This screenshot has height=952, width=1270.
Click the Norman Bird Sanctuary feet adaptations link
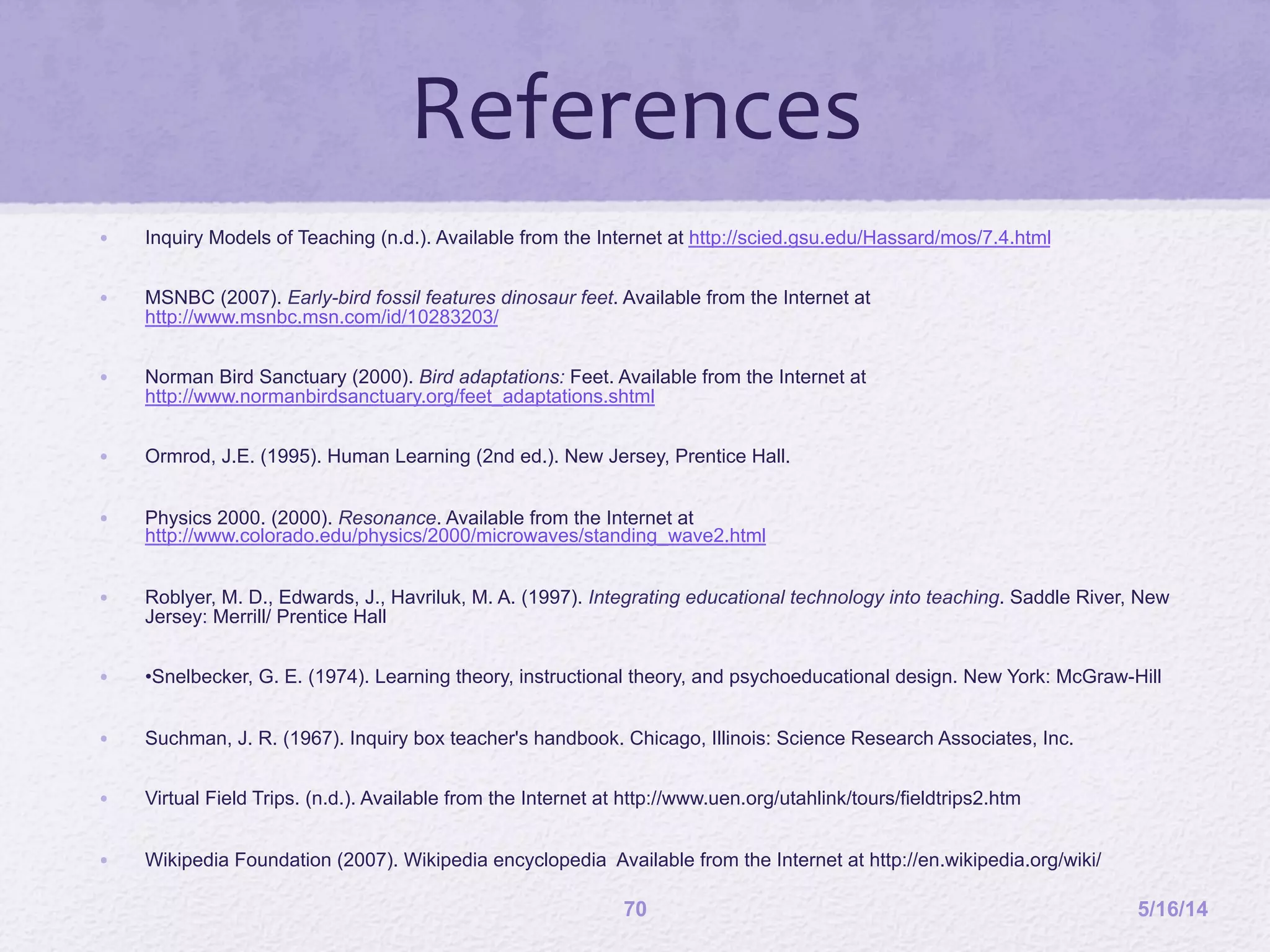pos(399,397)
